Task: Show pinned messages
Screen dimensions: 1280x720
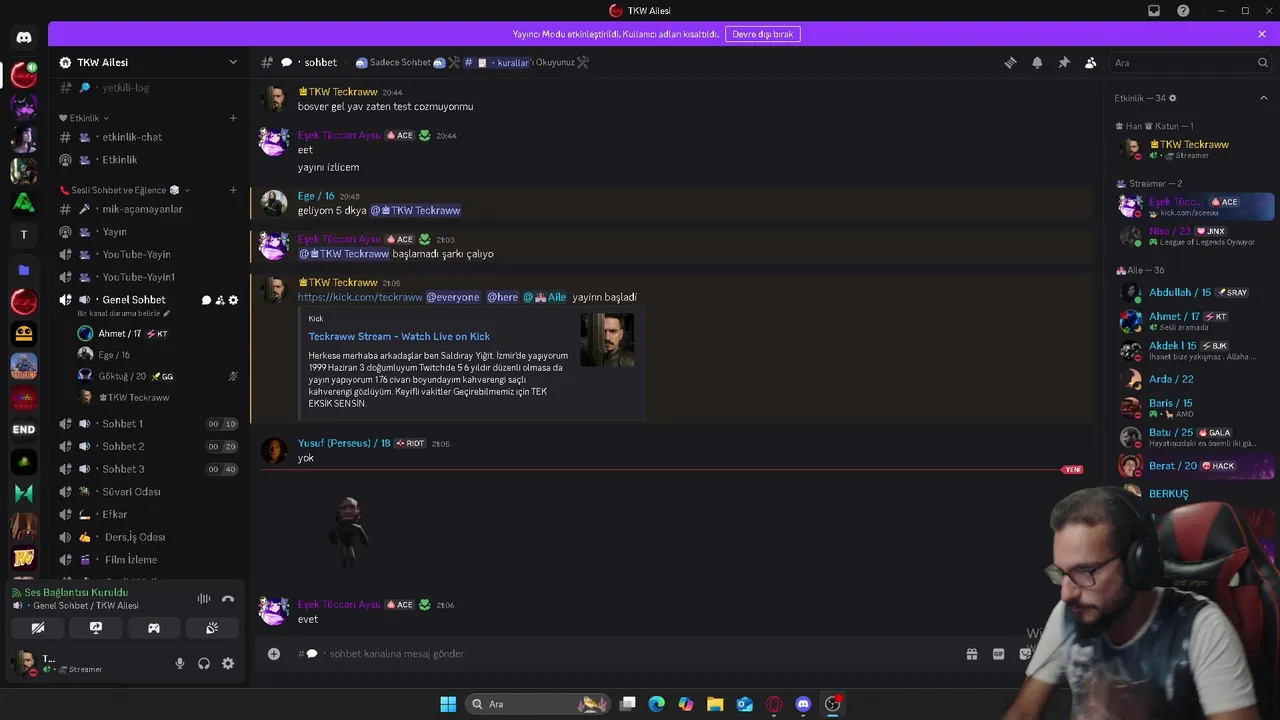Action: tap(1064, 62)
